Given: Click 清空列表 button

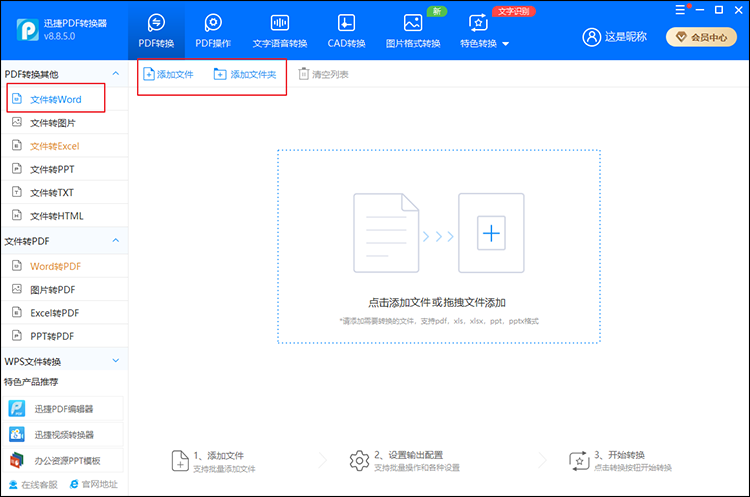Looking at the screenshot, I should (x=324, y=74).
